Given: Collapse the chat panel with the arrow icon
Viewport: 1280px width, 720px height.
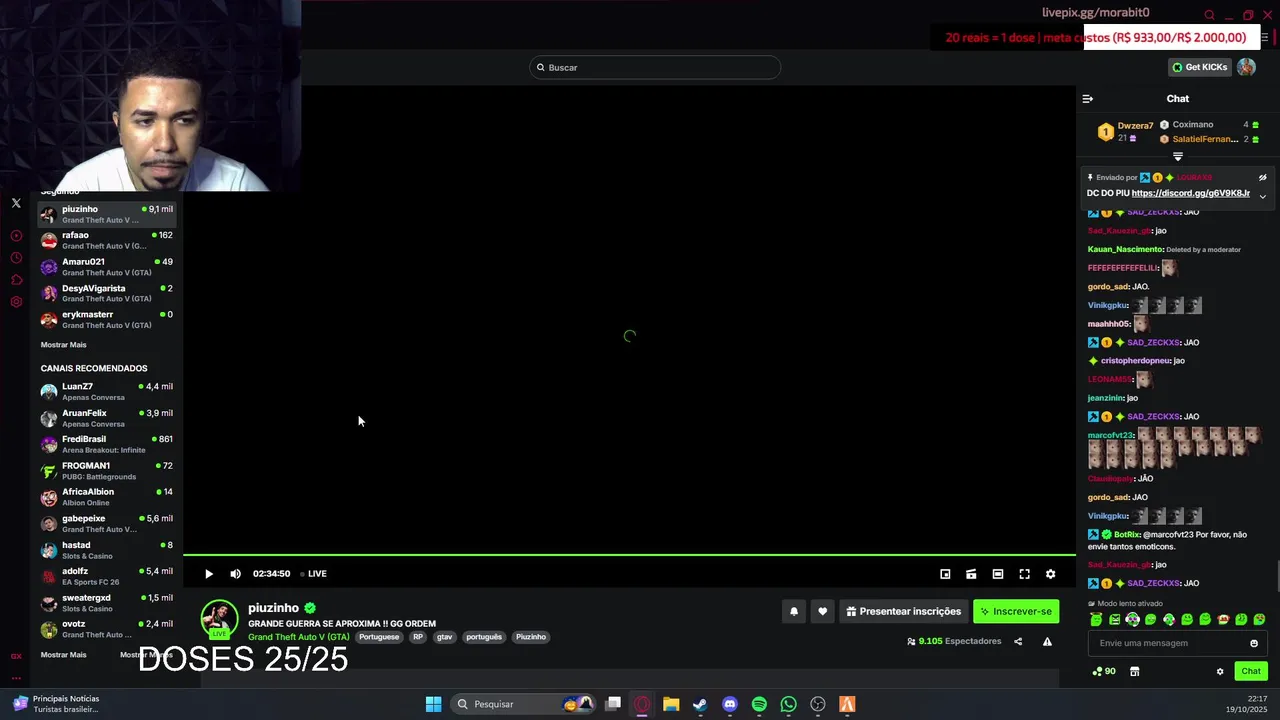Looking at the screenshot, I should pyautogui.click(x=1088, y=99).
